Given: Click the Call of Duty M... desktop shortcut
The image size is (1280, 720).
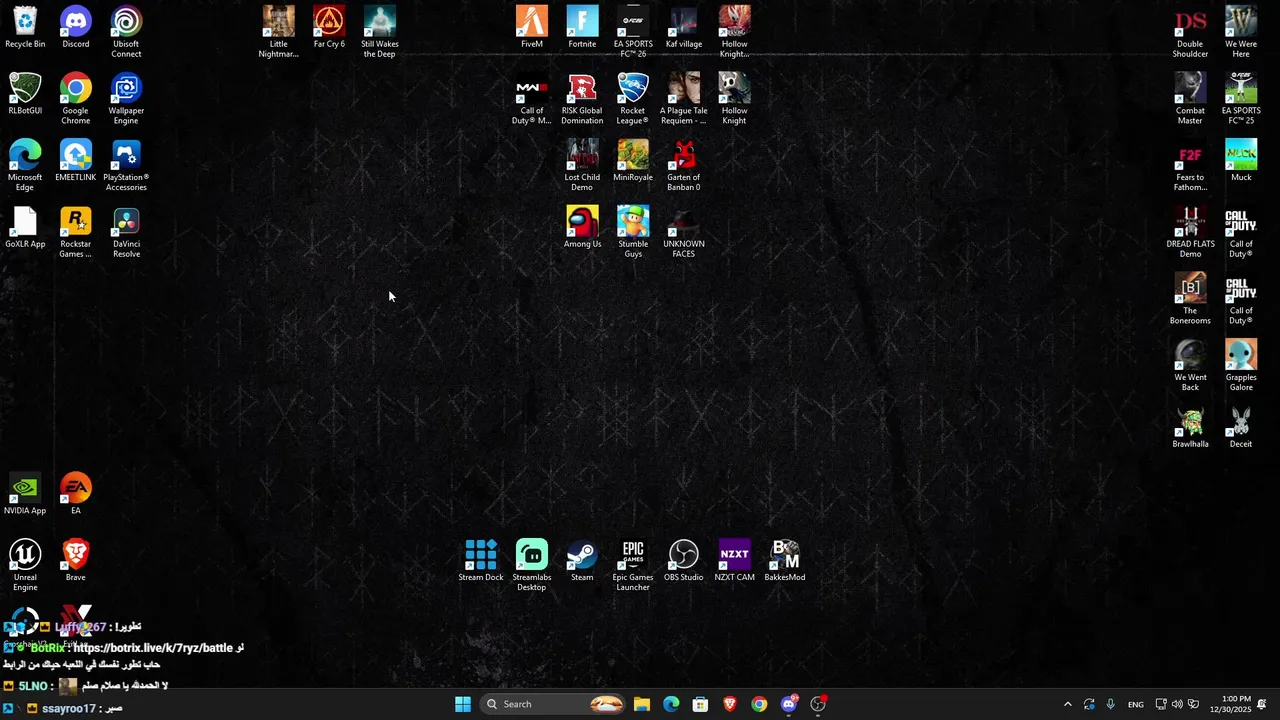Looking at the screenshot, I should pyautogui.click(x=532, y=99).
